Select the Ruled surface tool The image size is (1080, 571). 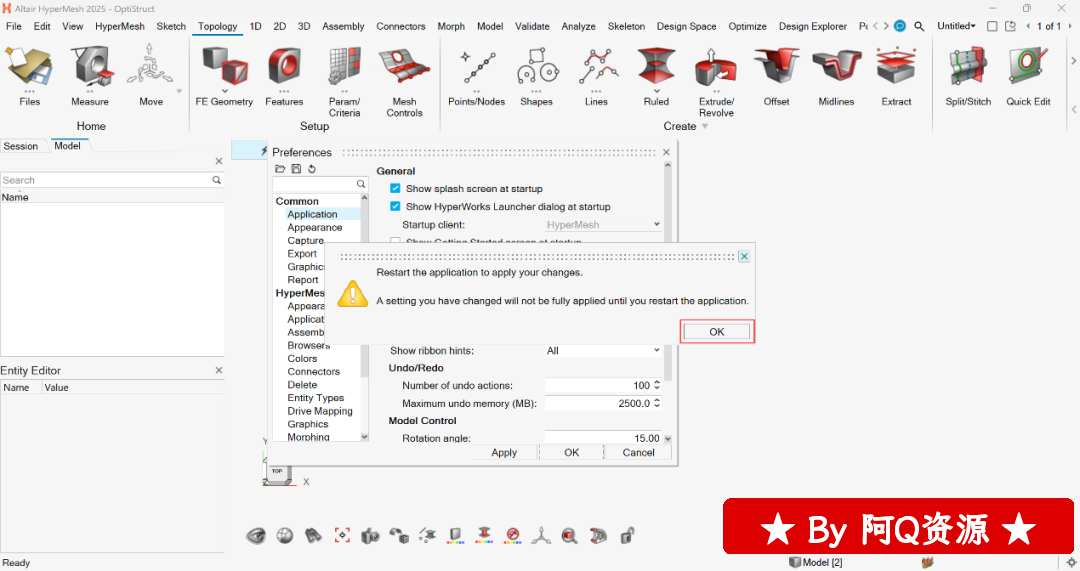click(656, 76)
